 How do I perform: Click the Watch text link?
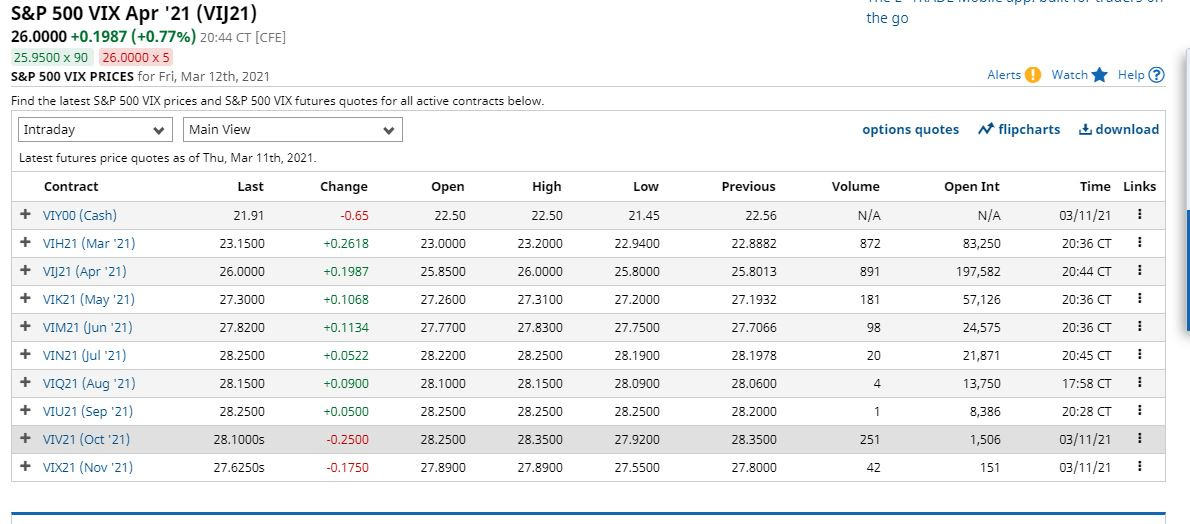(x=1069, y=74)
